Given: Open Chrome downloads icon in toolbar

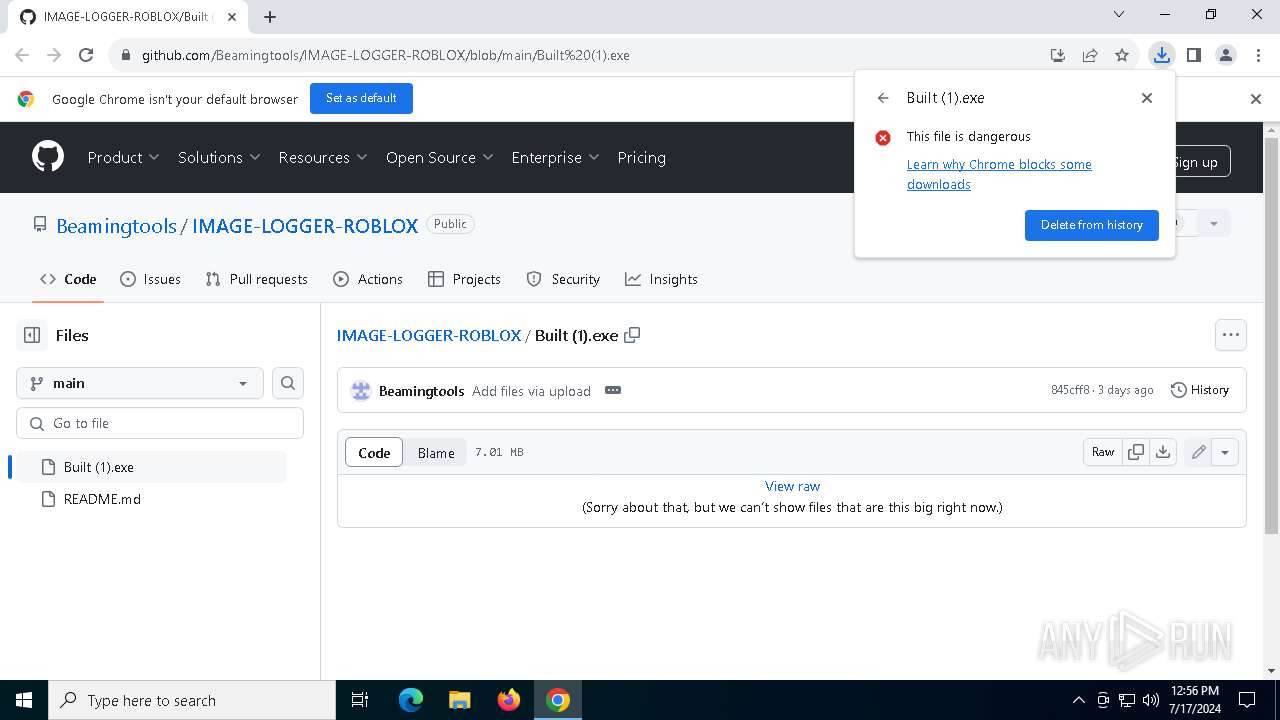Looking at the screenshot, I should pyautogui.click(x=1161, y=55).
